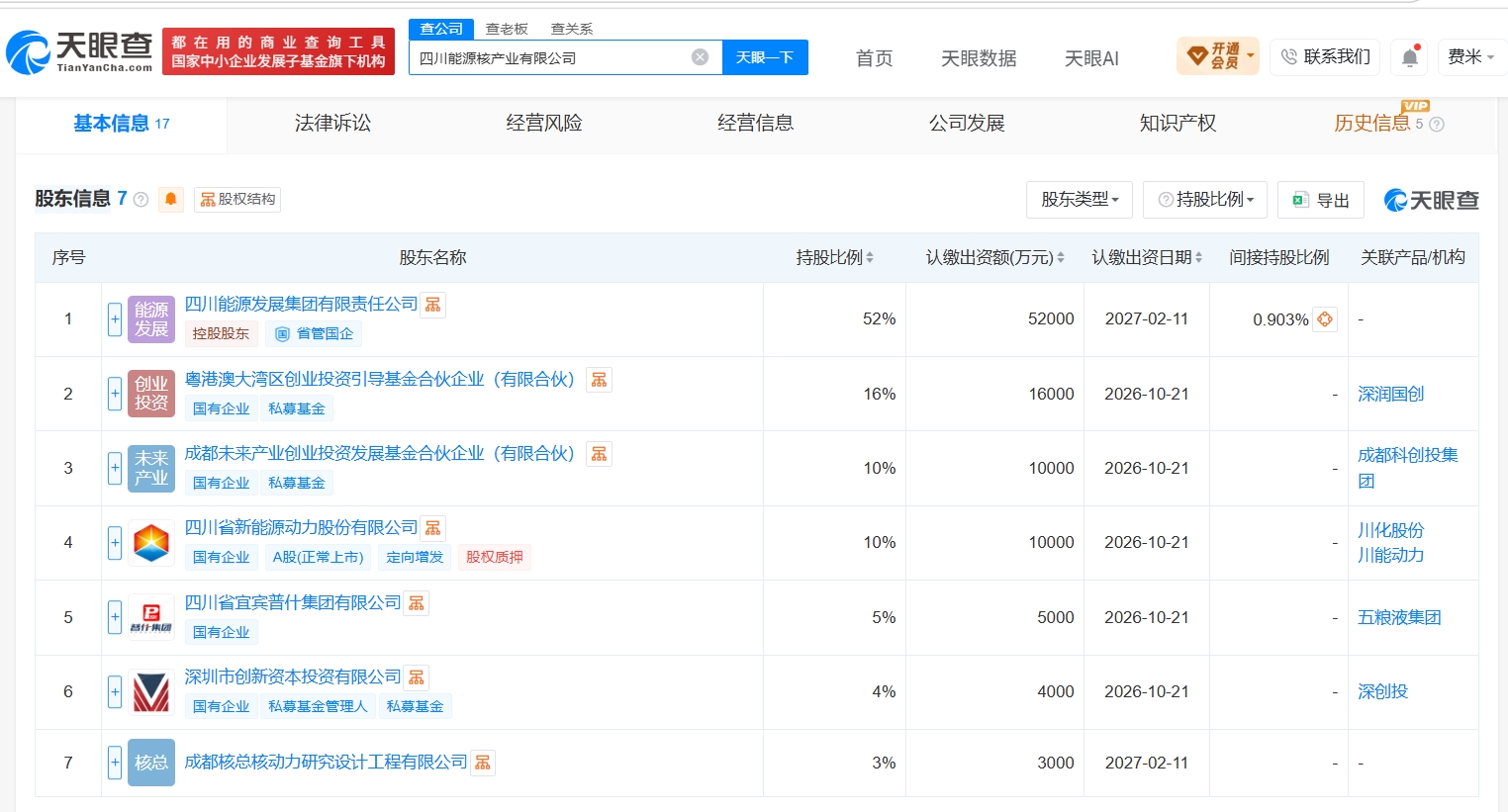Image resolution: width=1508 pixels, height=812 pixels.
Task: Switch to the 法律诉讼 tab
Action: [x=332, y=124]
